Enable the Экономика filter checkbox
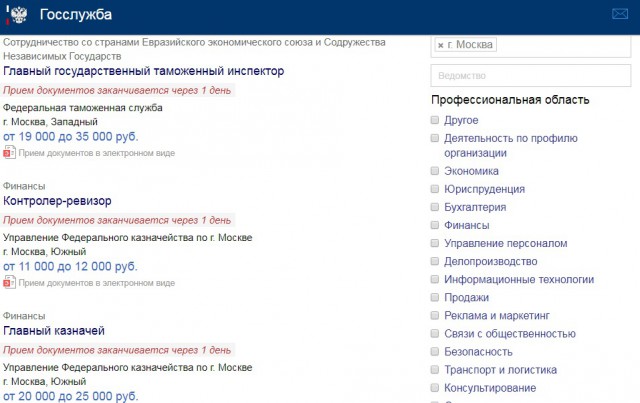The image size is (640, 403). coord(435,171)
